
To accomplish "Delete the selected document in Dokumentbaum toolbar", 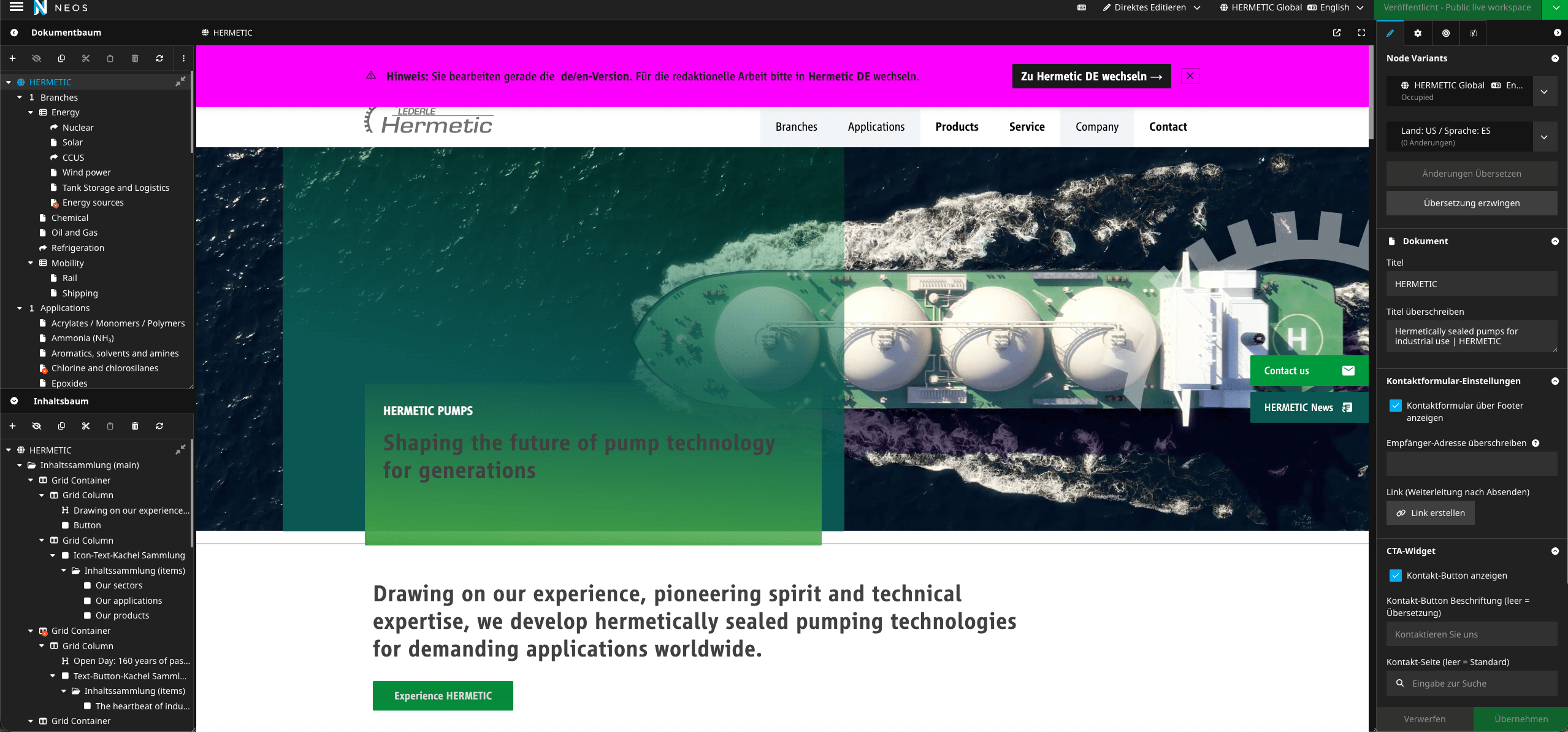I will coord(135,58).
